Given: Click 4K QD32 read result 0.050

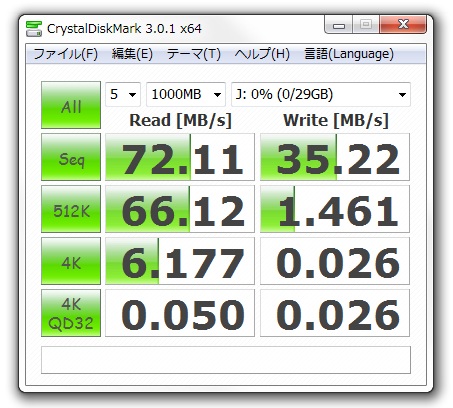Looking at the screenshot, I should 180,313.
